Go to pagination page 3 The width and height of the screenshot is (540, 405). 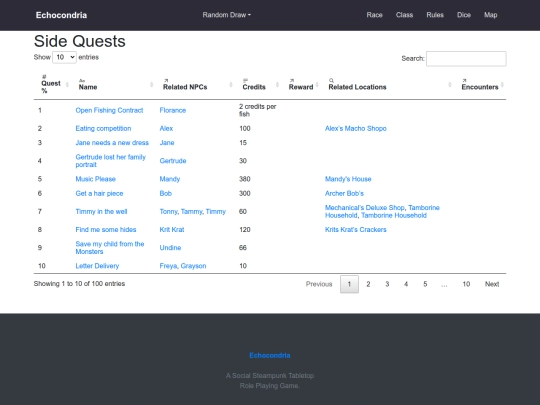(x=387, y=284)
